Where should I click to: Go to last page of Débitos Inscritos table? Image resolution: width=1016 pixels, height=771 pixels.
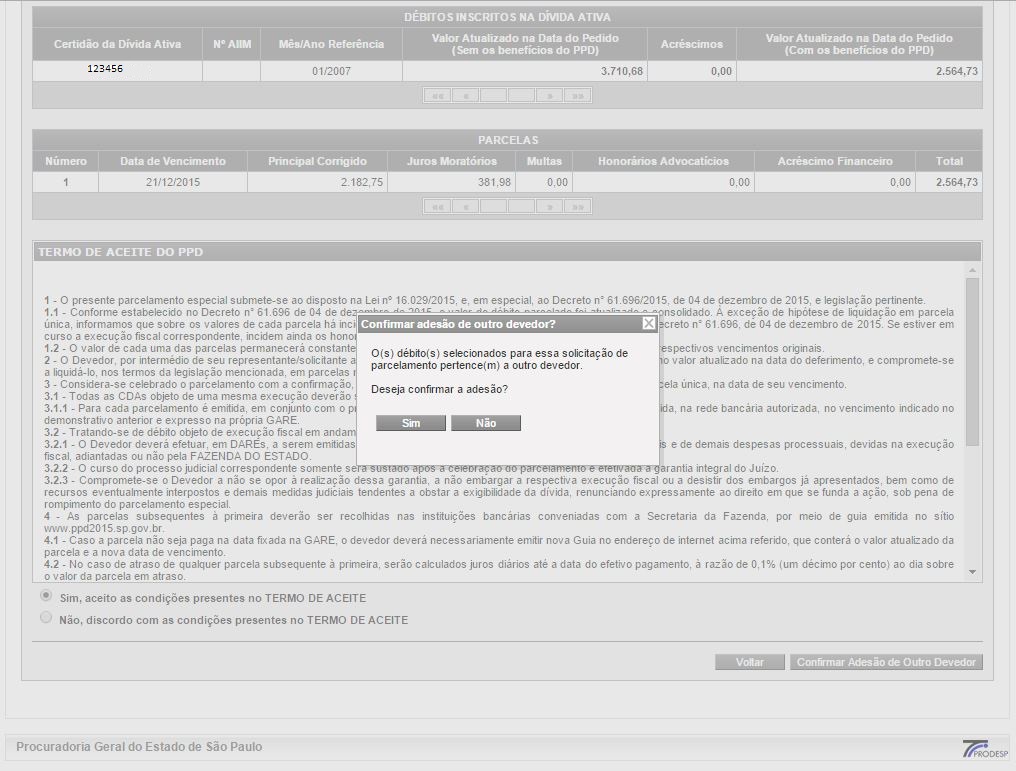pyautogui.click(x=577, y=95)
